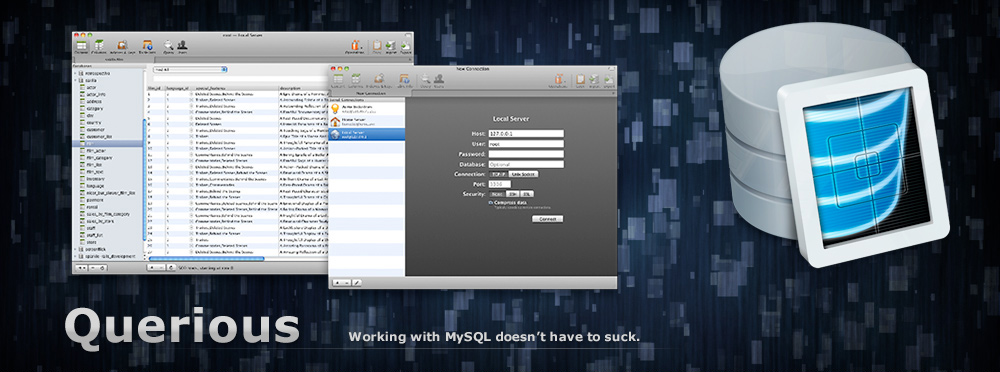1000x372 pixels.
Task: Click the Copy icon in the New Connection toolbar
Action: coord(580,80)
